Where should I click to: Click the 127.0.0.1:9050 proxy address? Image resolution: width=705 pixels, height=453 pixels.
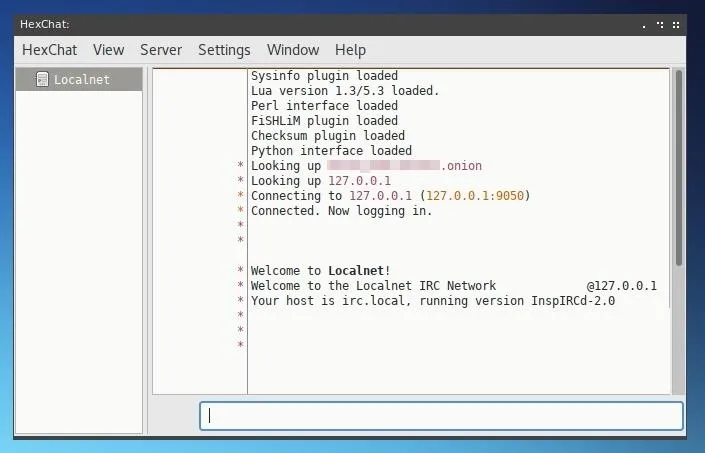475,195
